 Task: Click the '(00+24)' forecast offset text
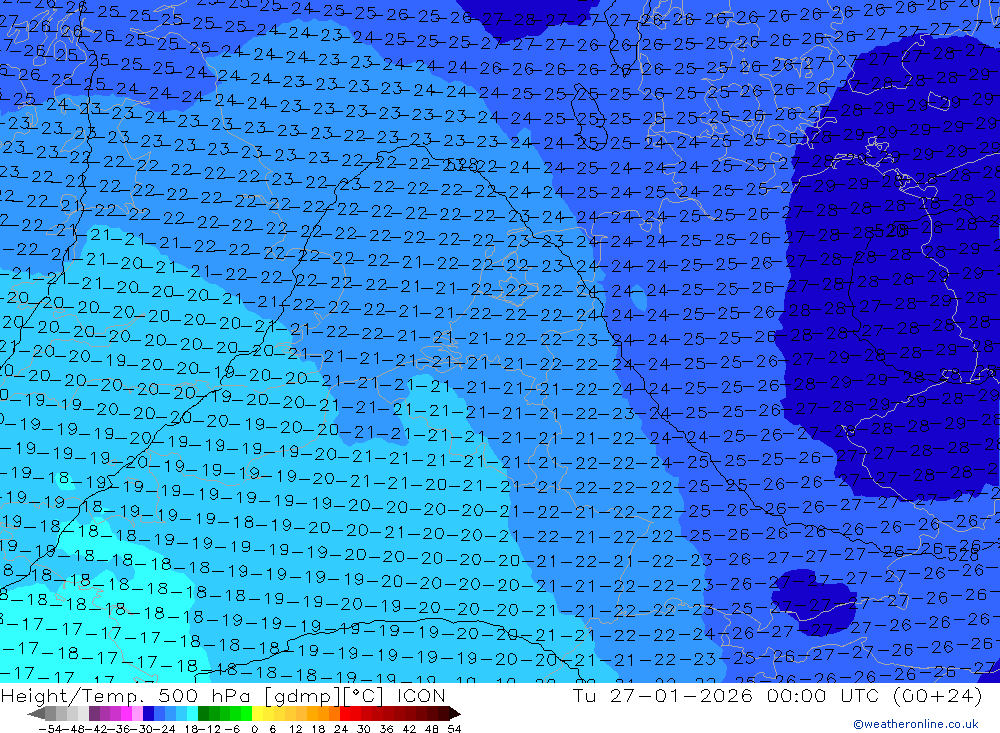point(938,695)
